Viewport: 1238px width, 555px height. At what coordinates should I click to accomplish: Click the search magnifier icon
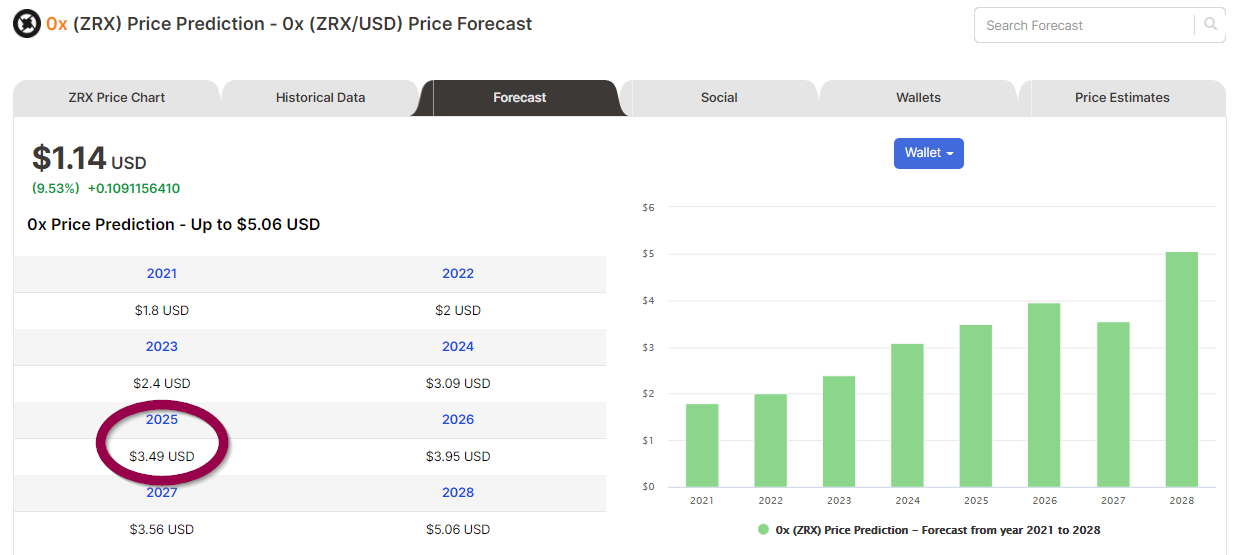1211,25
